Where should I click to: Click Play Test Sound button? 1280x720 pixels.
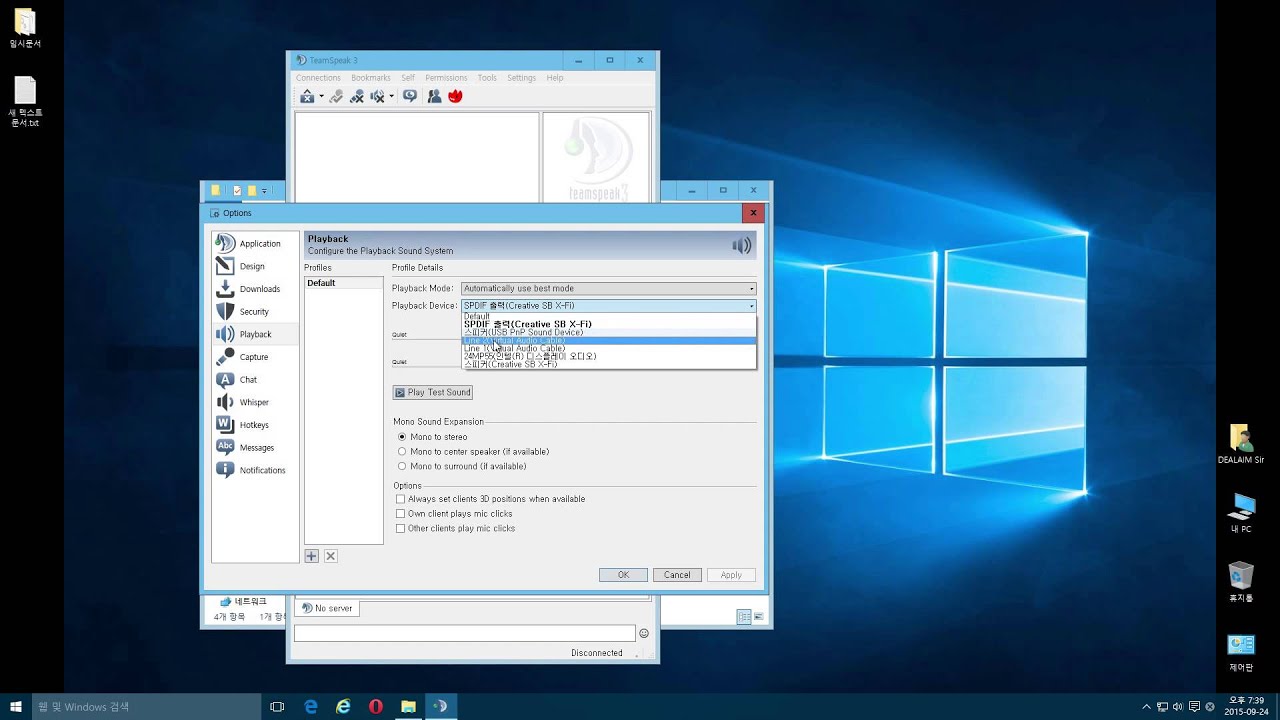point(432,392)
